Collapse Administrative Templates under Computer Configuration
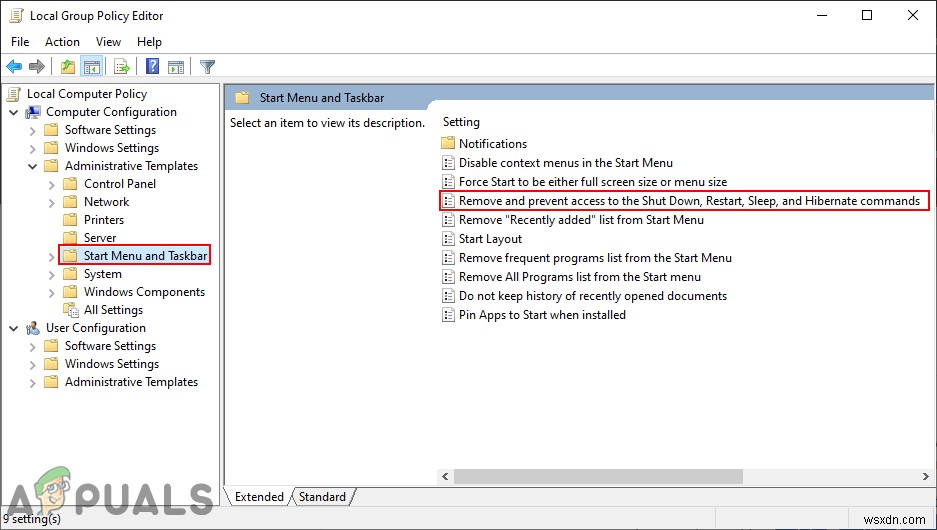 click(x=33, y=166)
